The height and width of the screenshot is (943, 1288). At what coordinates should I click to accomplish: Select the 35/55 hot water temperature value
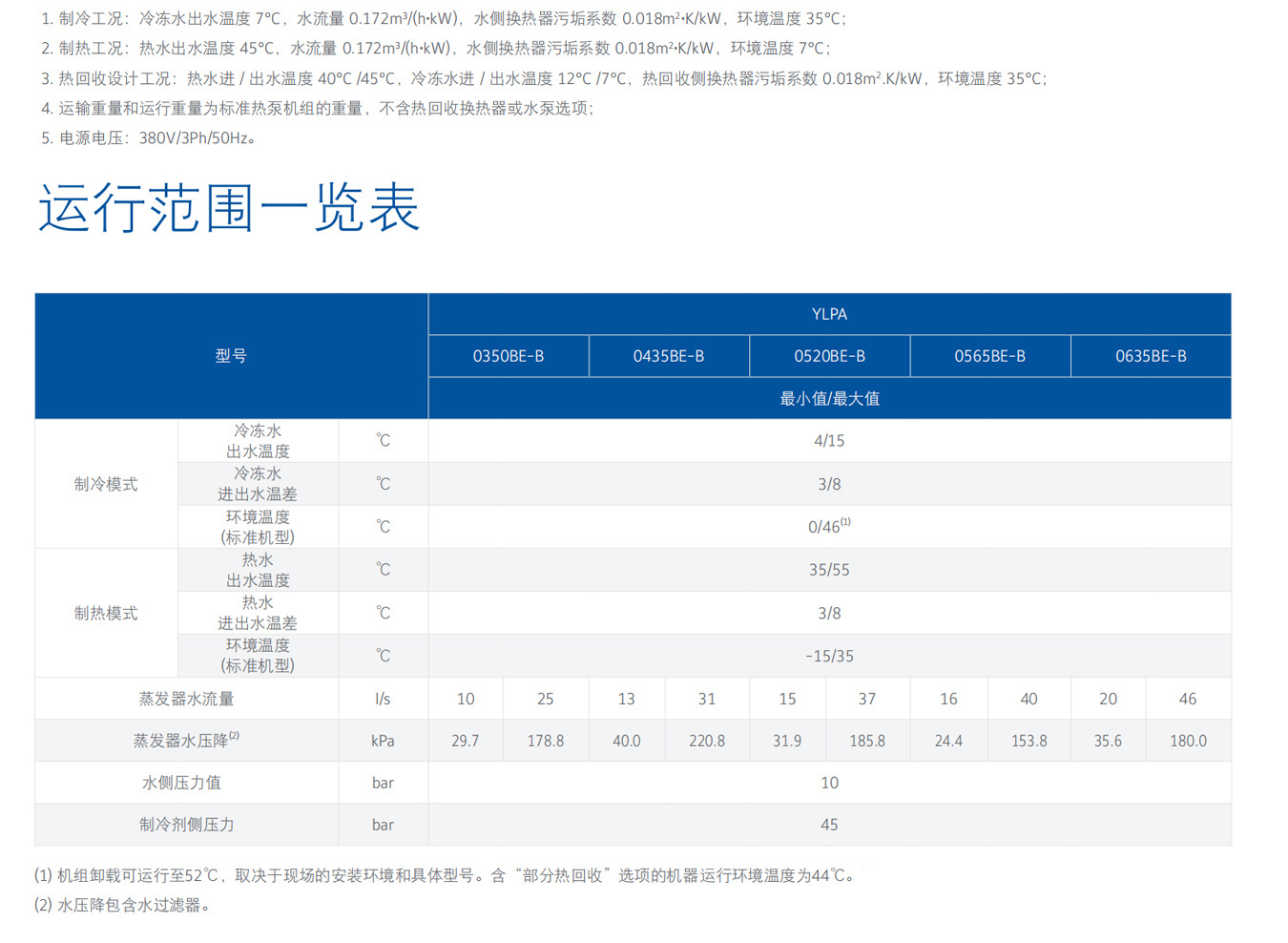coord(829,570)
